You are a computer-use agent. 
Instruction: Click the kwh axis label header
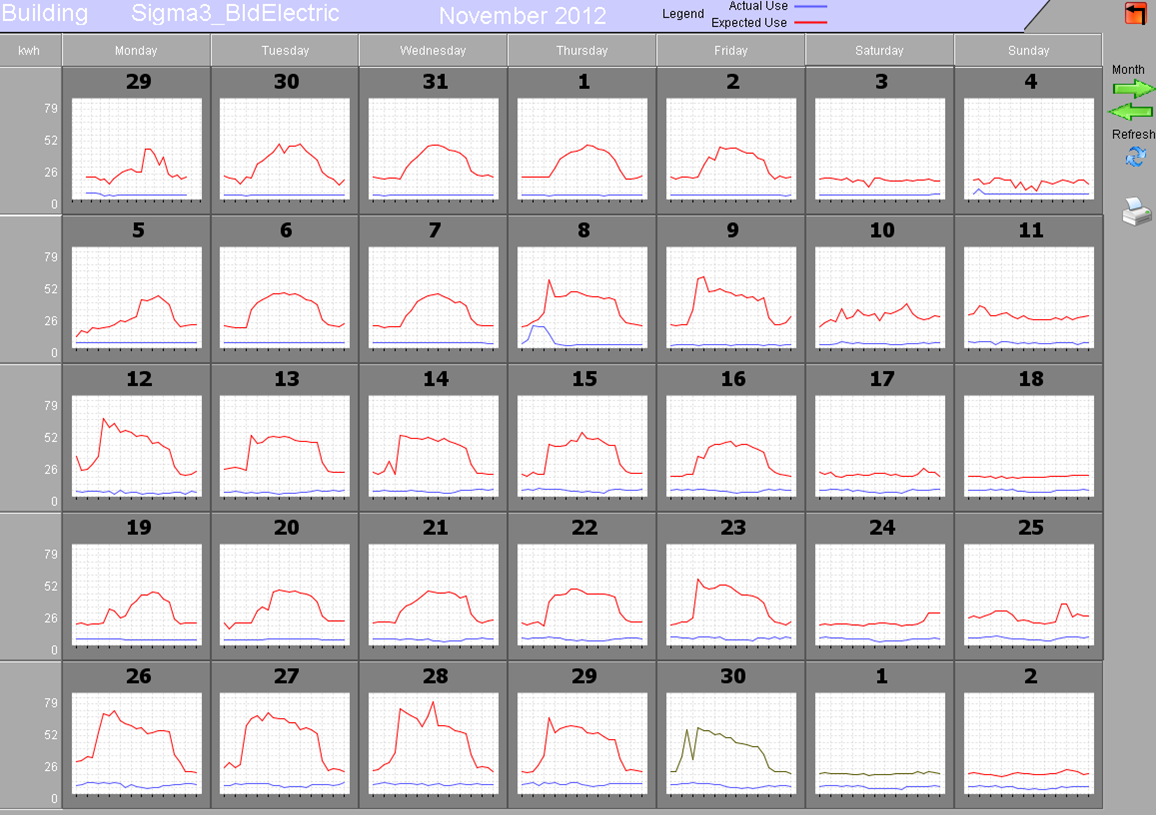click(30, 50)
